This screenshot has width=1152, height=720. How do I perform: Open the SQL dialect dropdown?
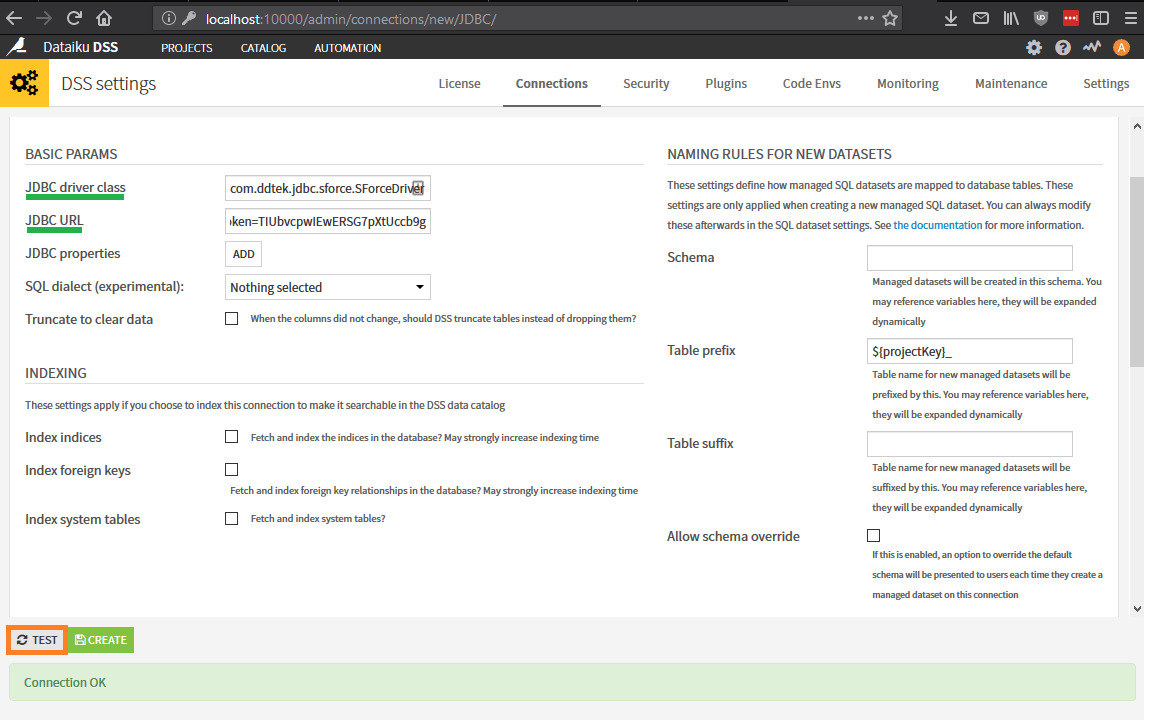pos(327,287)
